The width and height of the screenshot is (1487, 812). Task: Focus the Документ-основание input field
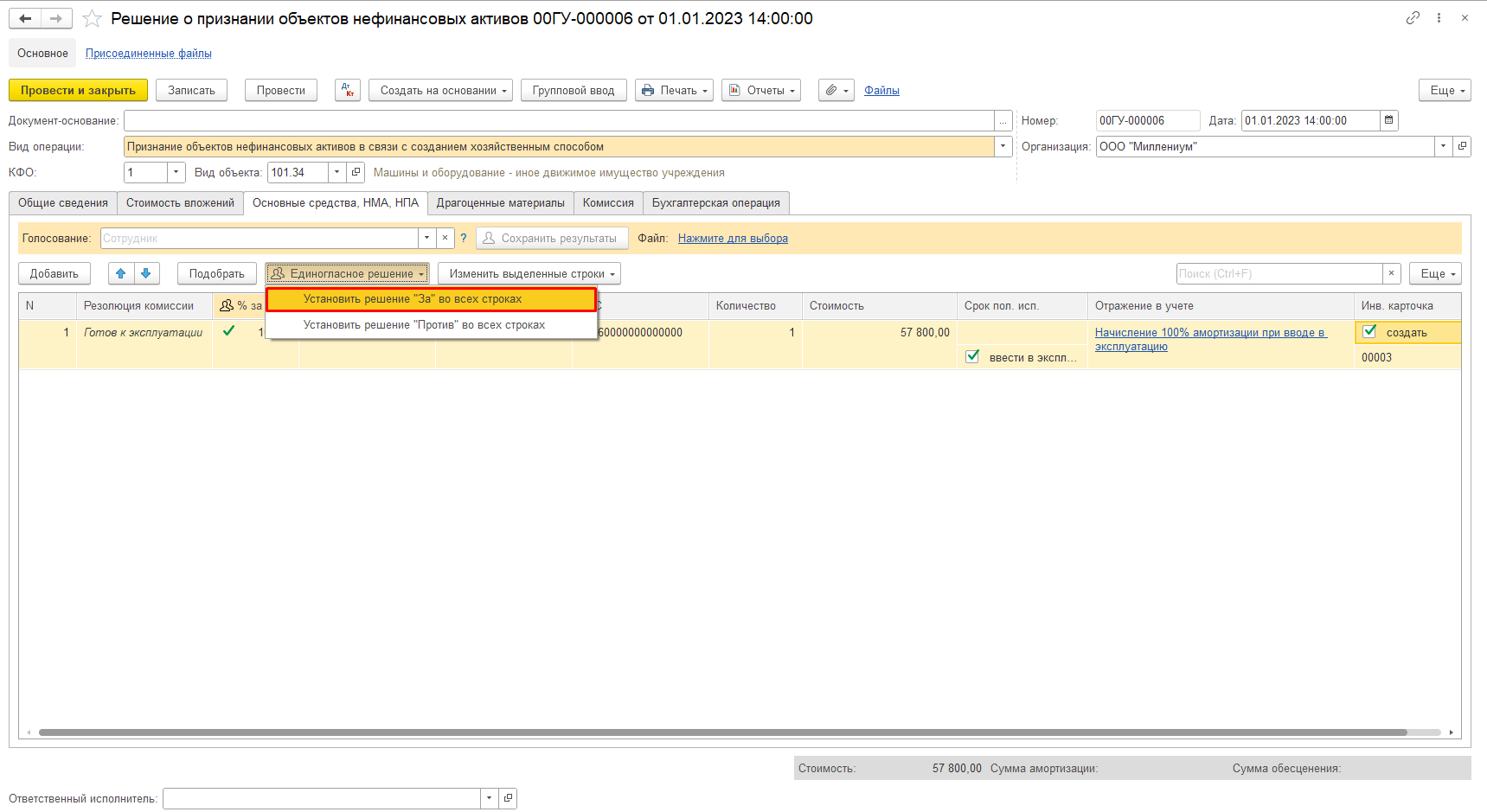point(559,120)
